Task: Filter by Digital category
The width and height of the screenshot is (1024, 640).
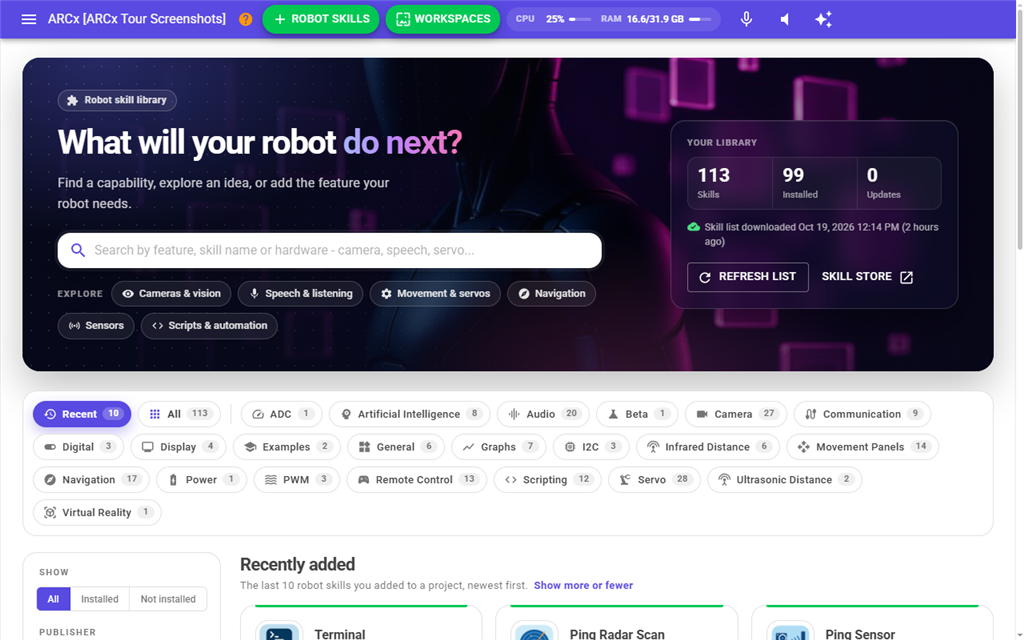Action: pos(78,447)
